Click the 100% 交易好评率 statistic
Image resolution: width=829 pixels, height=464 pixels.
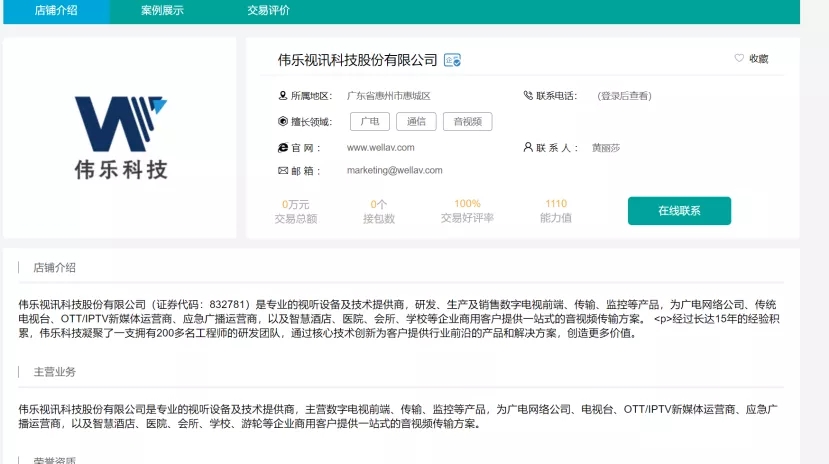(467, 211)
